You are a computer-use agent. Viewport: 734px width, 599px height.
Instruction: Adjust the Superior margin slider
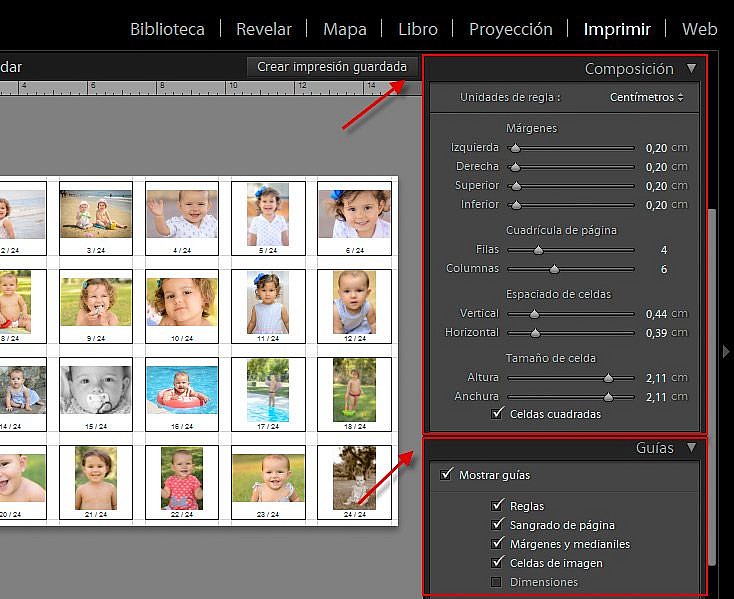coord(571,186)
